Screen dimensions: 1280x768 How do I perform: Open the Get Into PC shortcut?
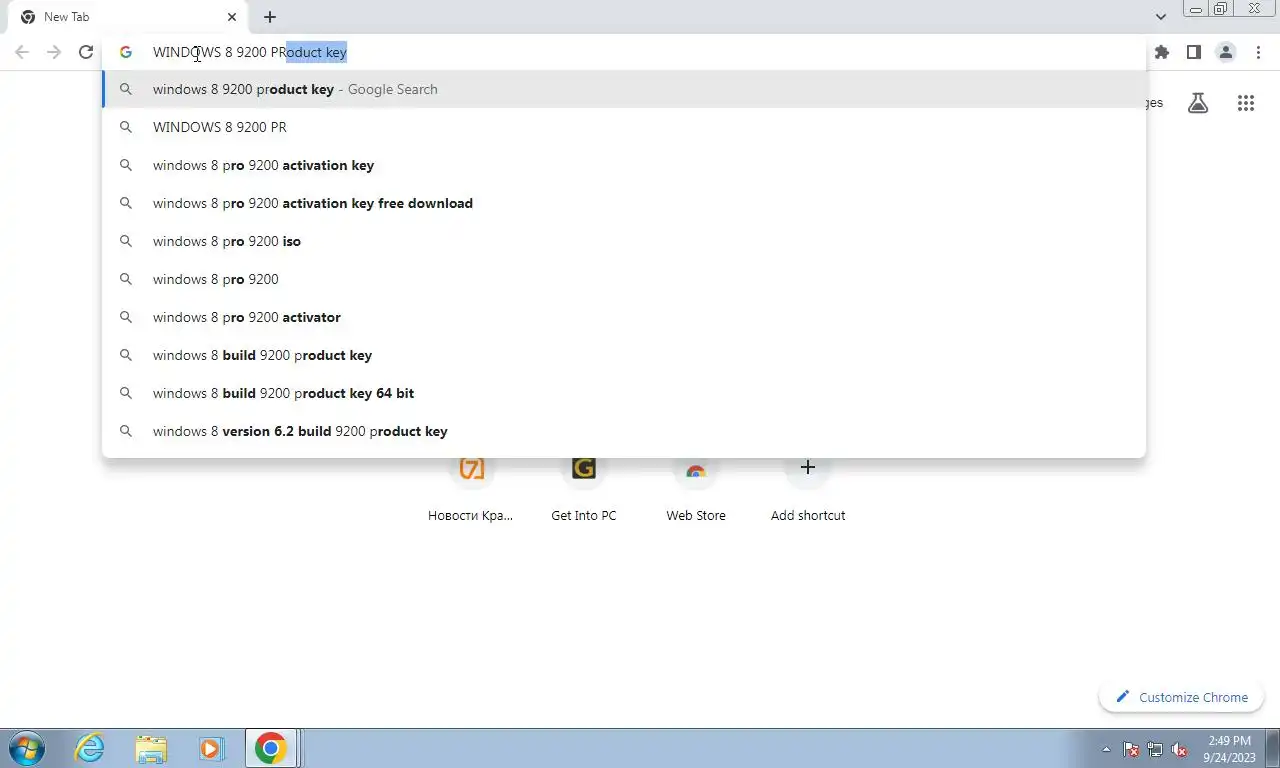(x=583, y=490)
